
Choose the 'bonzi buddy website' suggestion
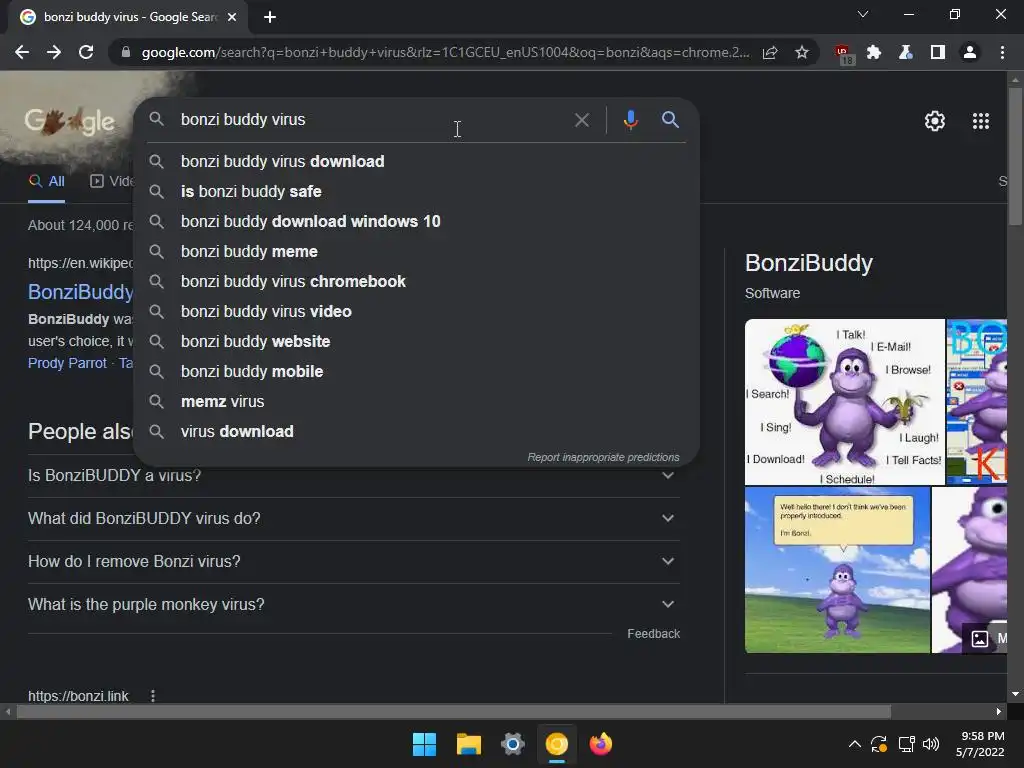click(x=416, y=342)
